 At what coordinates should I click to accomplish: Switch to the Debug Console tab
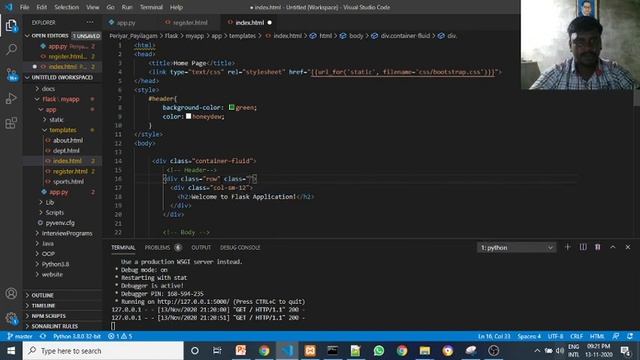[240, 247]
